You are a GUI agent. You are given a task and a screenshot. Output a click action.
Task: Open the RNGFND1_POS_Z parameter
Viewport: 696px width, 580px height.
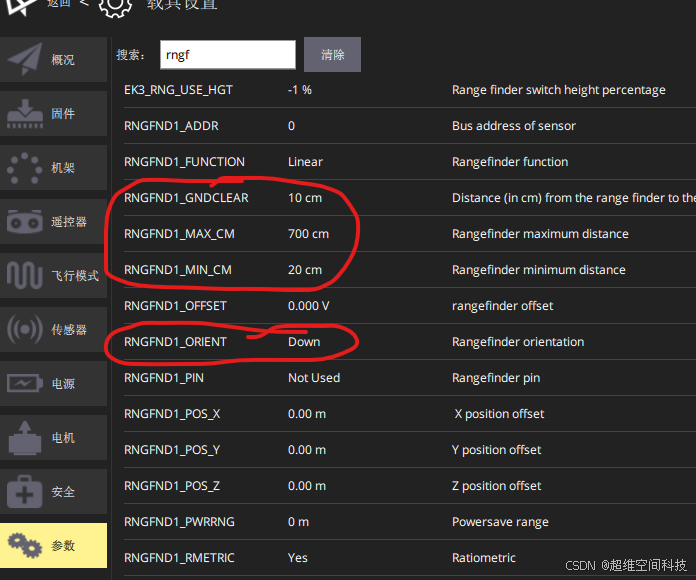pyautogui.click(x=172, y=486)
